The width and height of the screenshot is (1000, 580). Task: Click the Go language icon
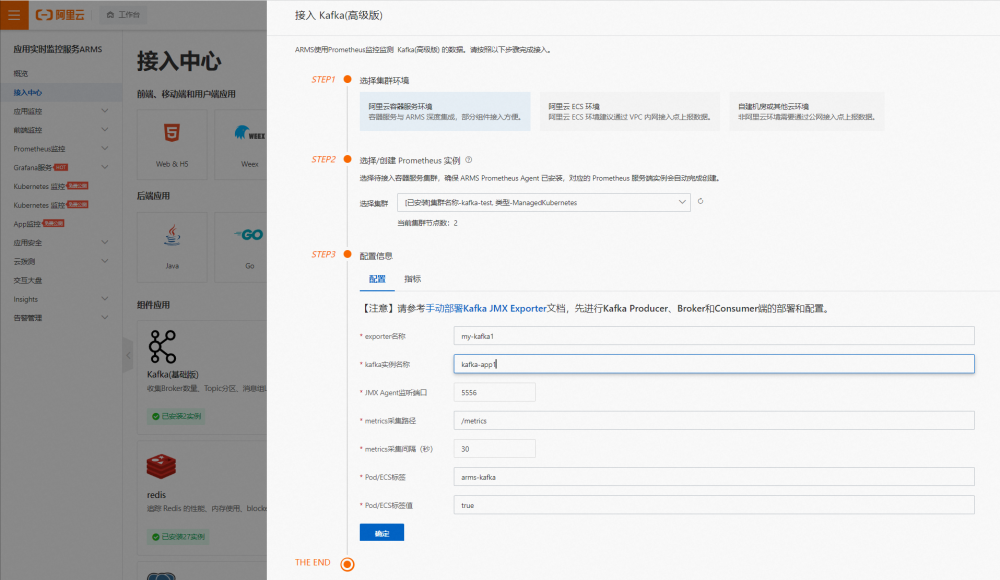point(249,235)
